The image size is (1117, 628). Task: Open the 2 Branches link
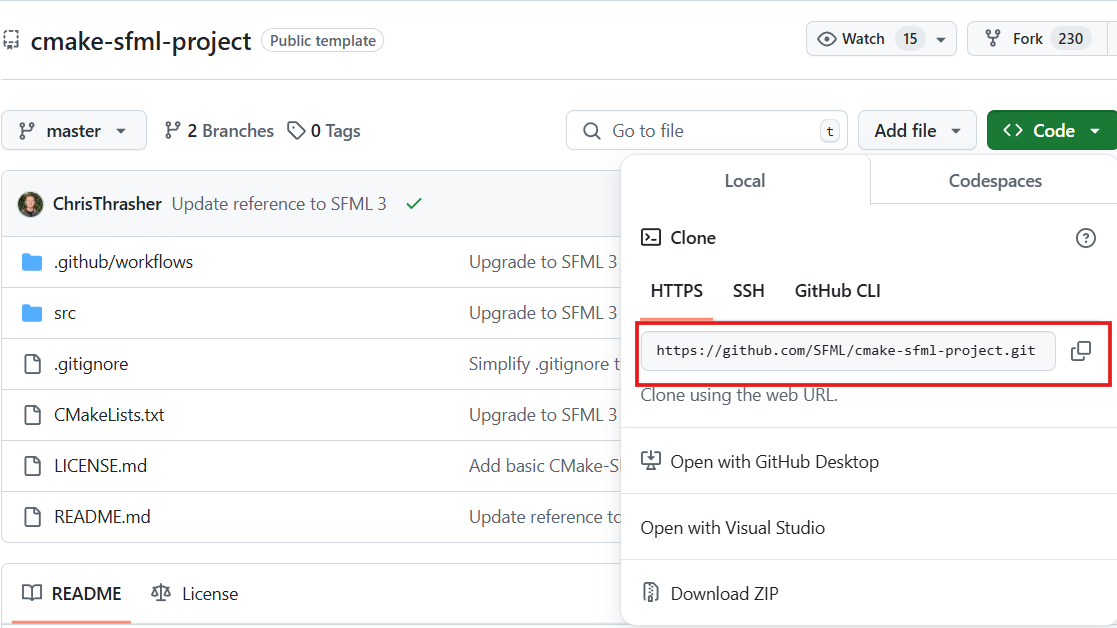point(219,131)
